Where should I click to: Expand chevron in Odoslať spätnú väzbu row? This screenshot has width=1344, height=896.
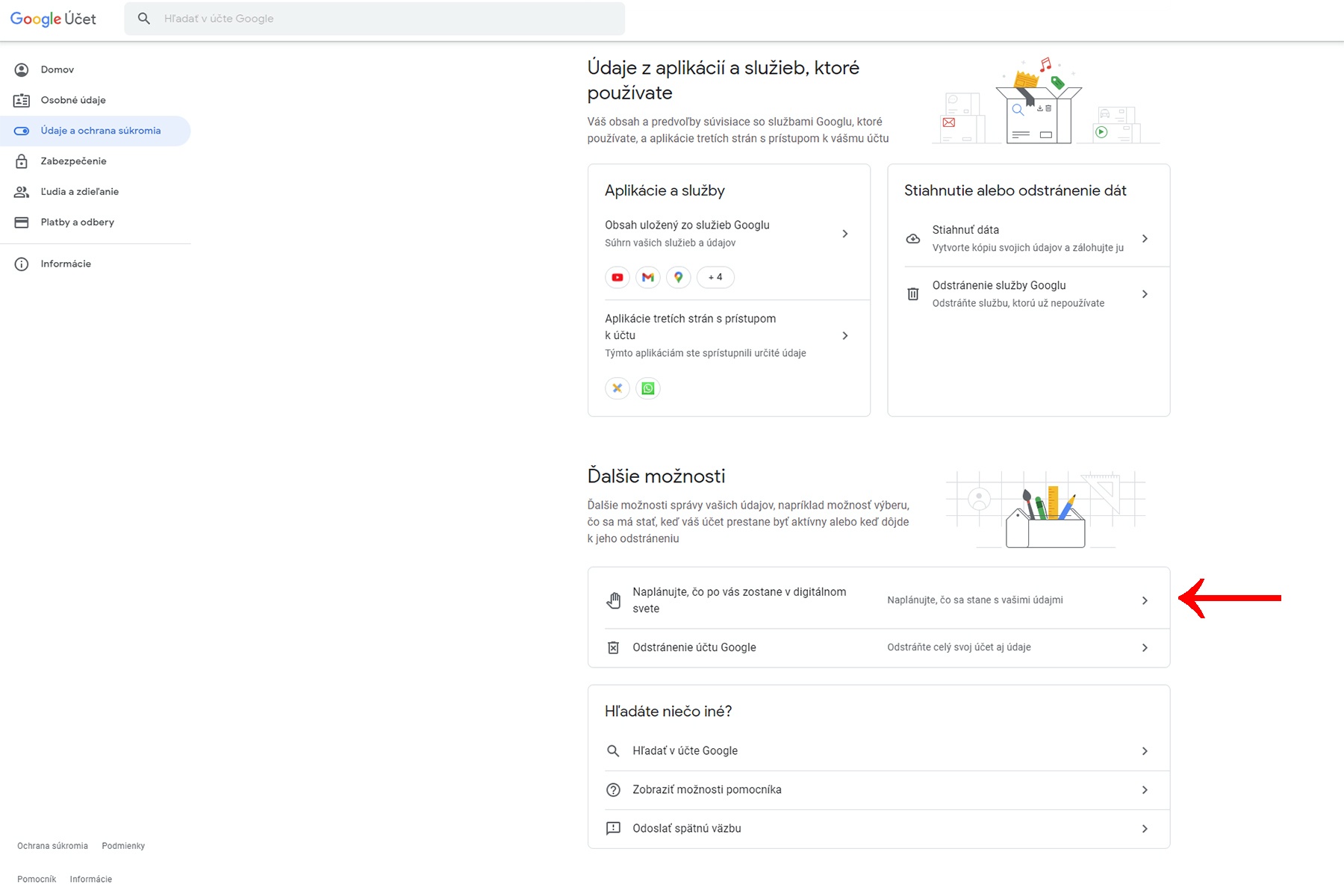(1145, 828)
